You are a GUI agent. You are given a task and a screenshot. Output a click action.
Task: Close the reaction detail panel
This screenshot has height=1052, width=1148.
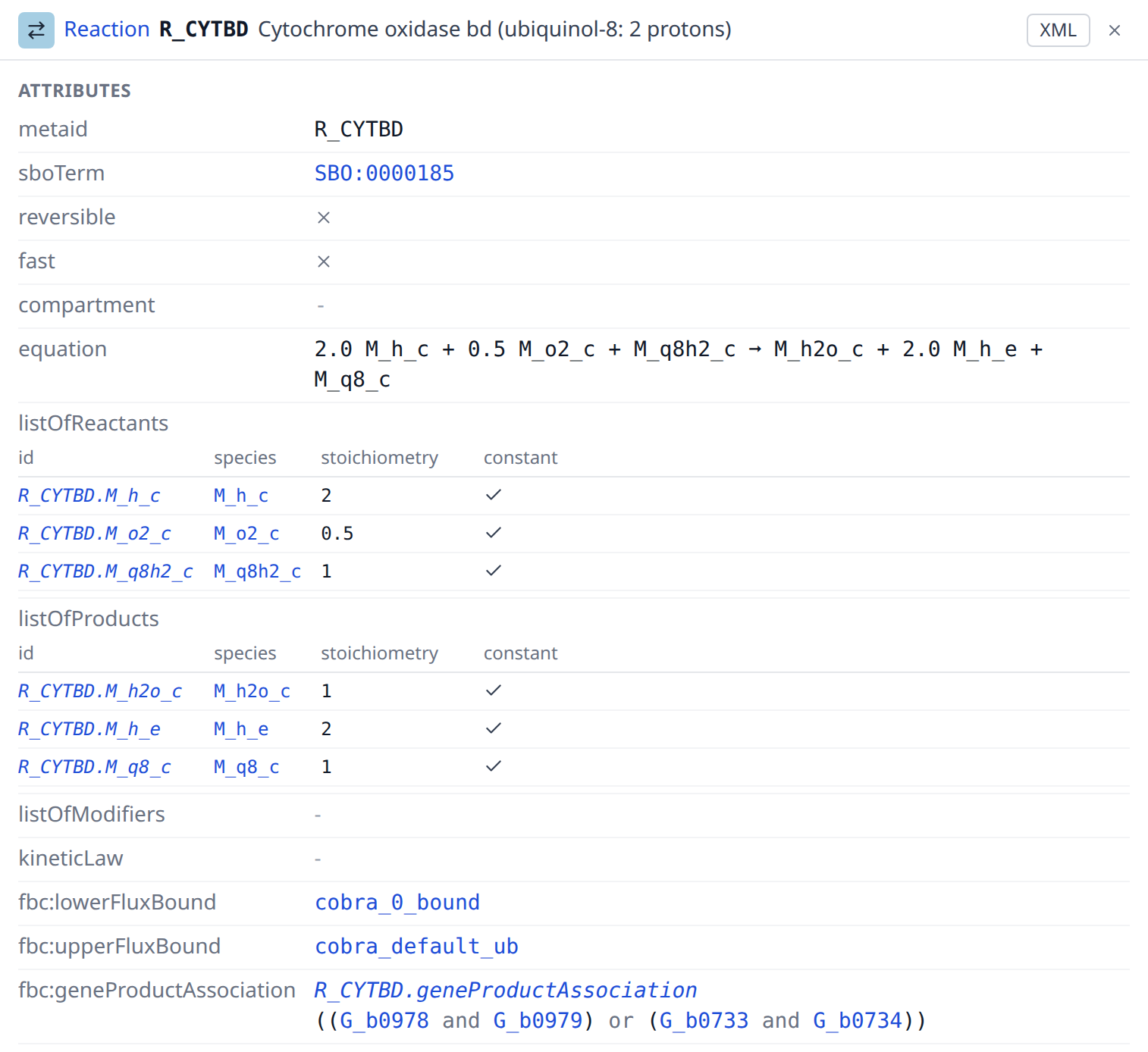1115,30
